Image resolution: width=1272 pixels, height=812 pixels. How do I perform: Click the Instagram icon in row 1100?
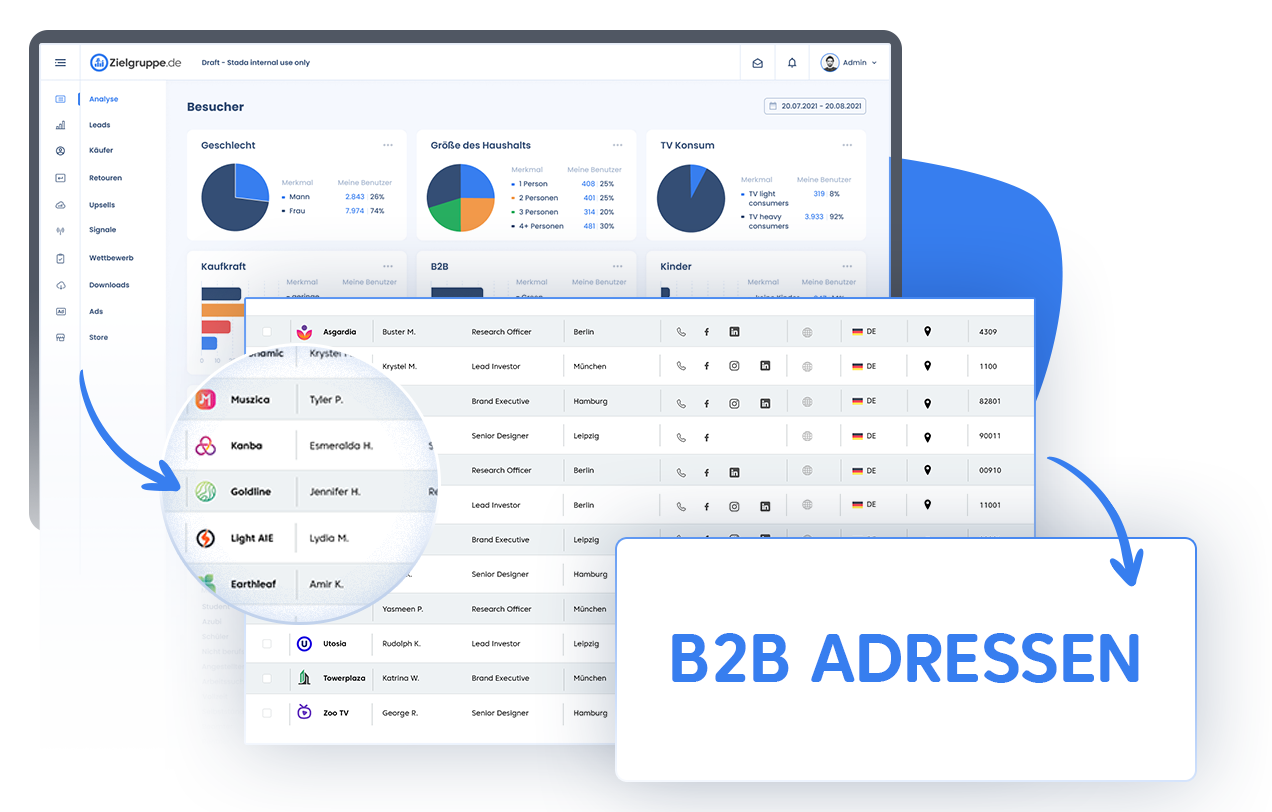click(x=734, y=366)
